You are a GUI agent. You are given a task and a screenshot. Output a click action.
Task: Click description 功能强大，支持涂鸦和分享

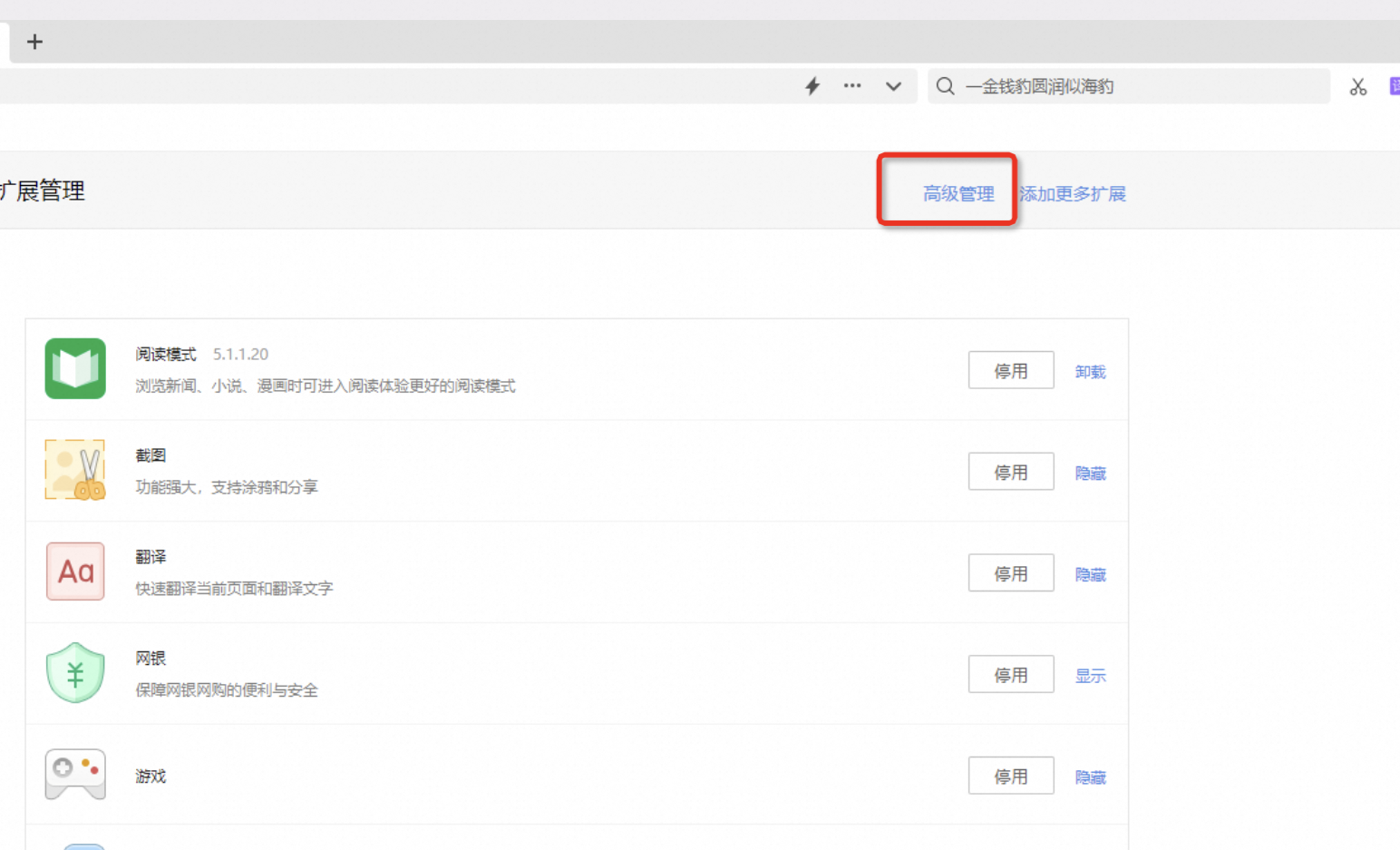(x=227, y=487)
